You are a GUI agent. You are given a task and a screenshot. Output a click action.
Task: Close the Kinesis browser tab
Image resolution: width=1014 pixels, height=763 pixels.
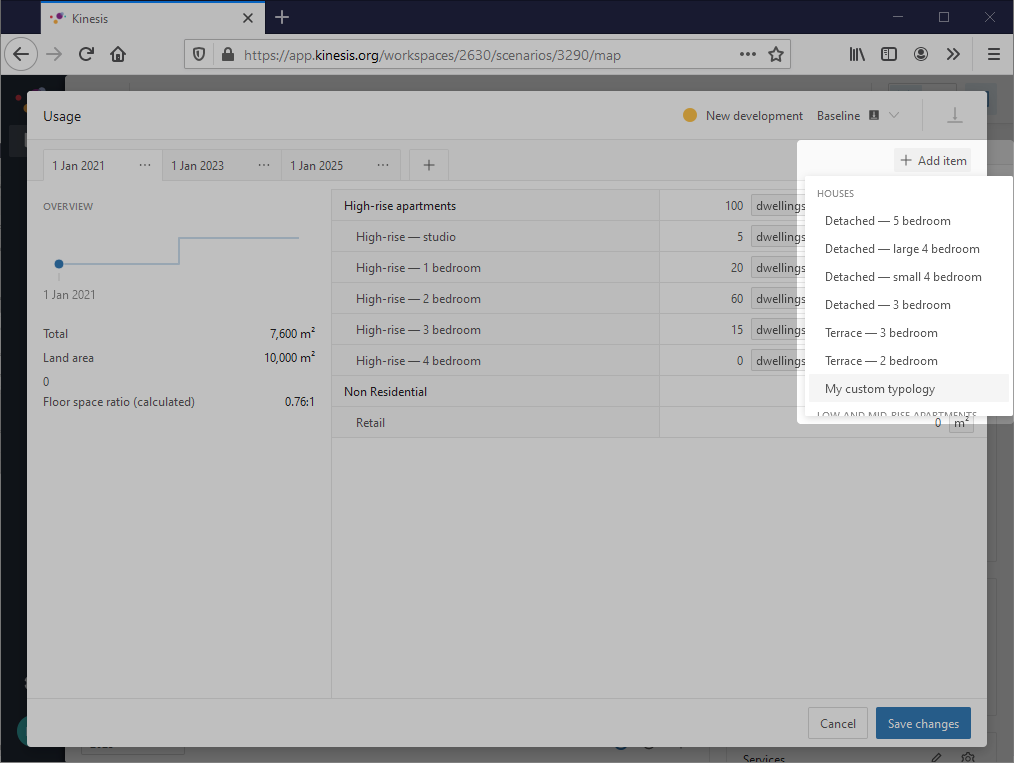(248, 18)
